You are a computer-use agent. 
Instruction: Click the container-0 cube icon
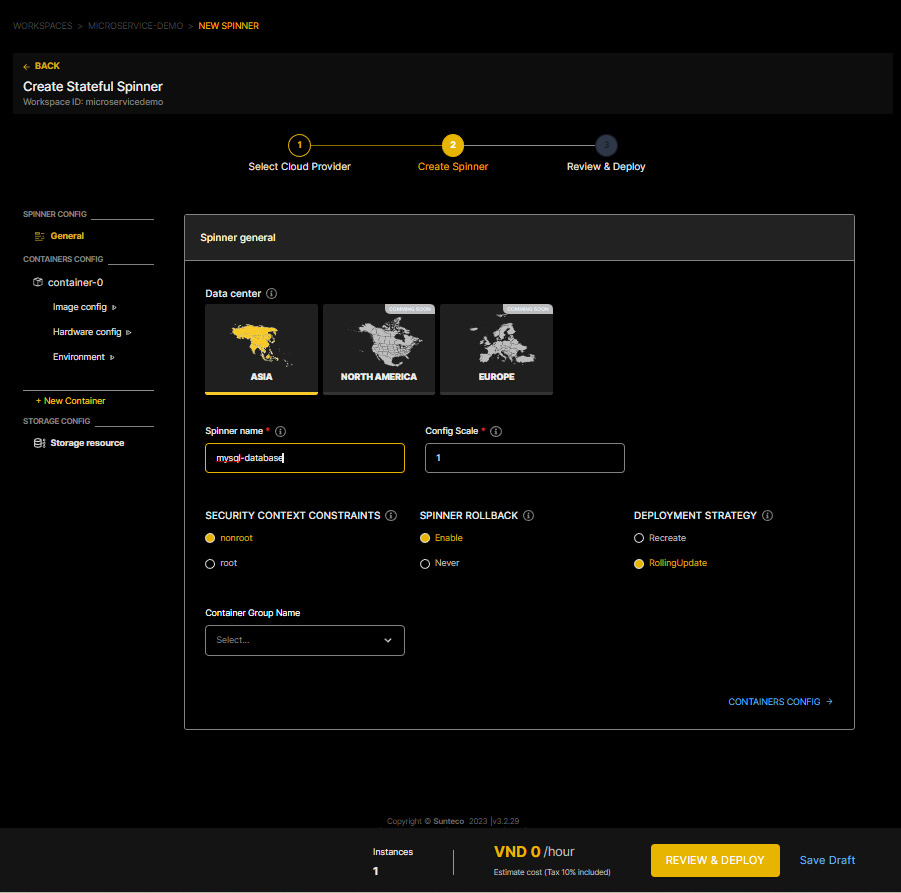click(x=38, y=283)
